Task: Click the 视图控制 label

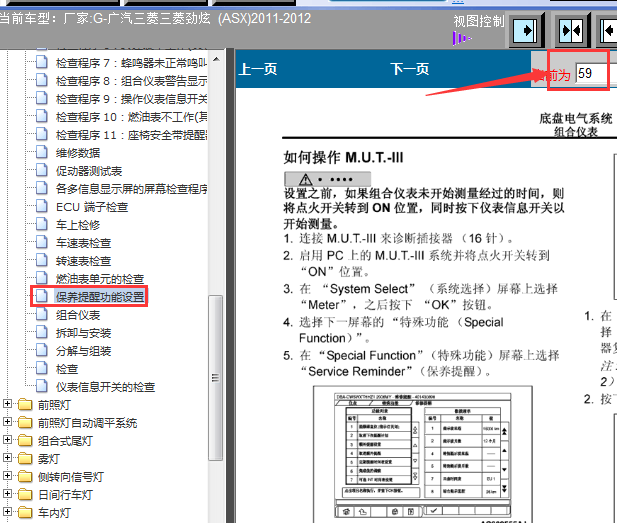Action: [479, 21]
